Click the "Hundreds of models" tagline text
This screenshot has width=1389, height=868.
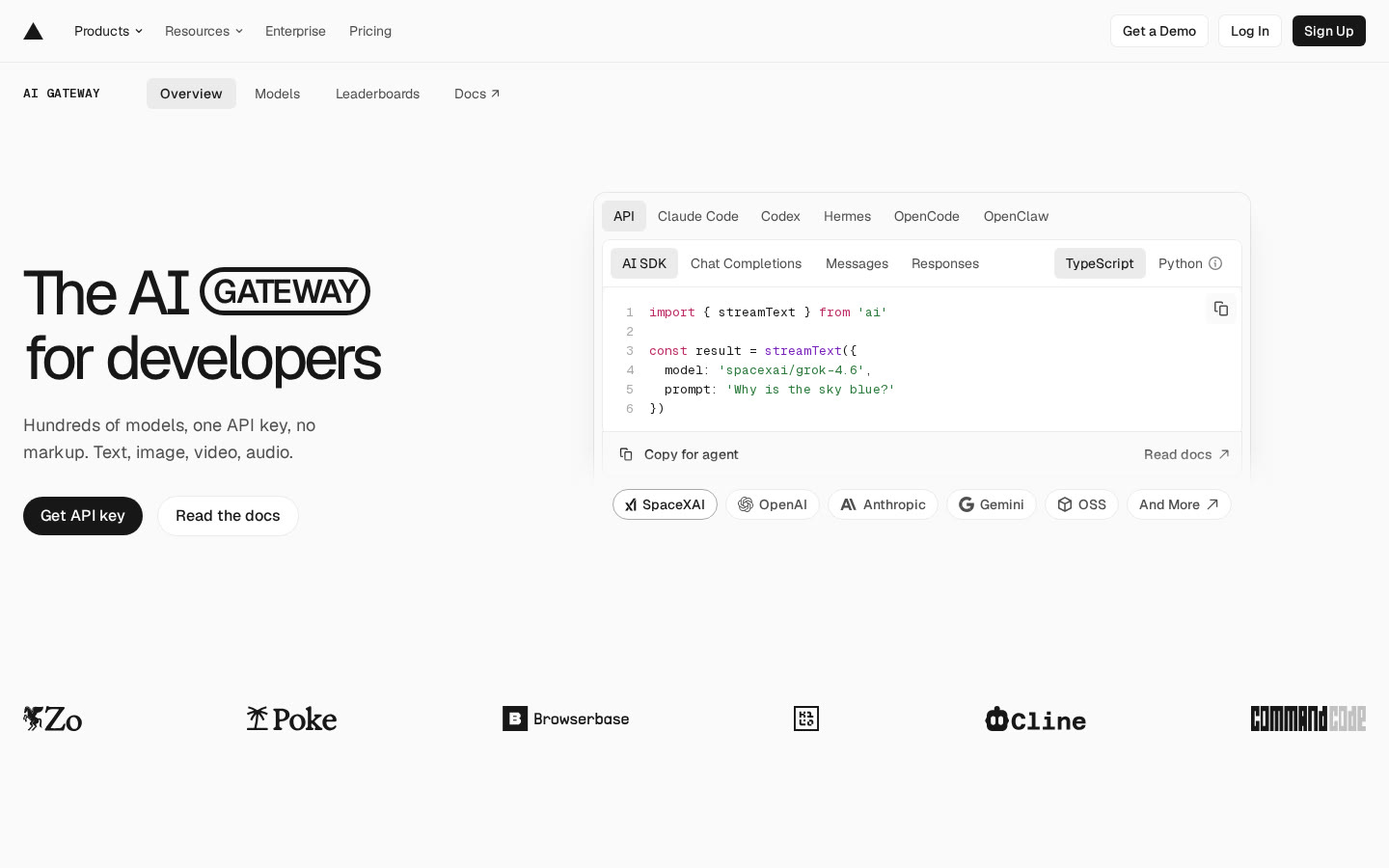click(170, 439)
